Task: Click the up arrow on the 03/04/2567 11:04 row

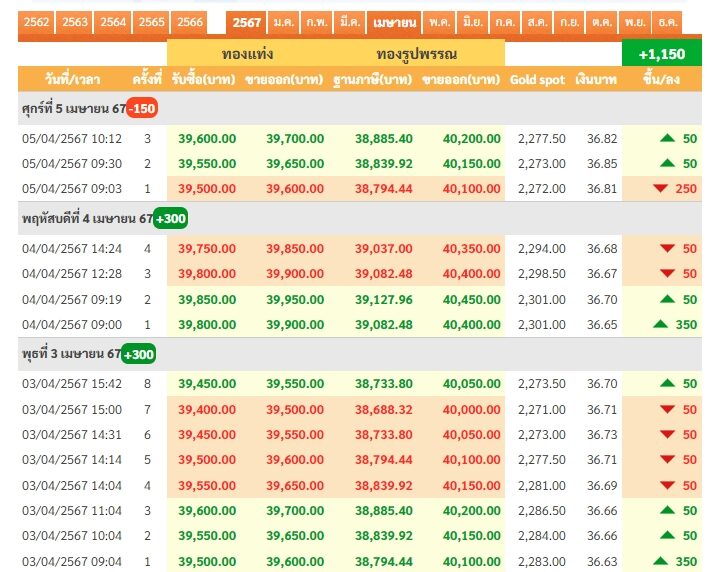Action: click(667, 509)
